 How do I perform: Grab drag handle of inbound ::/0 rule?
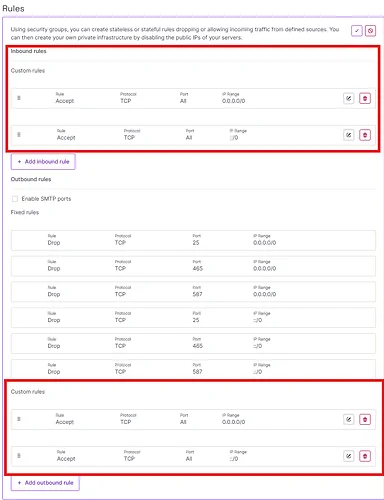pos(19,135)
